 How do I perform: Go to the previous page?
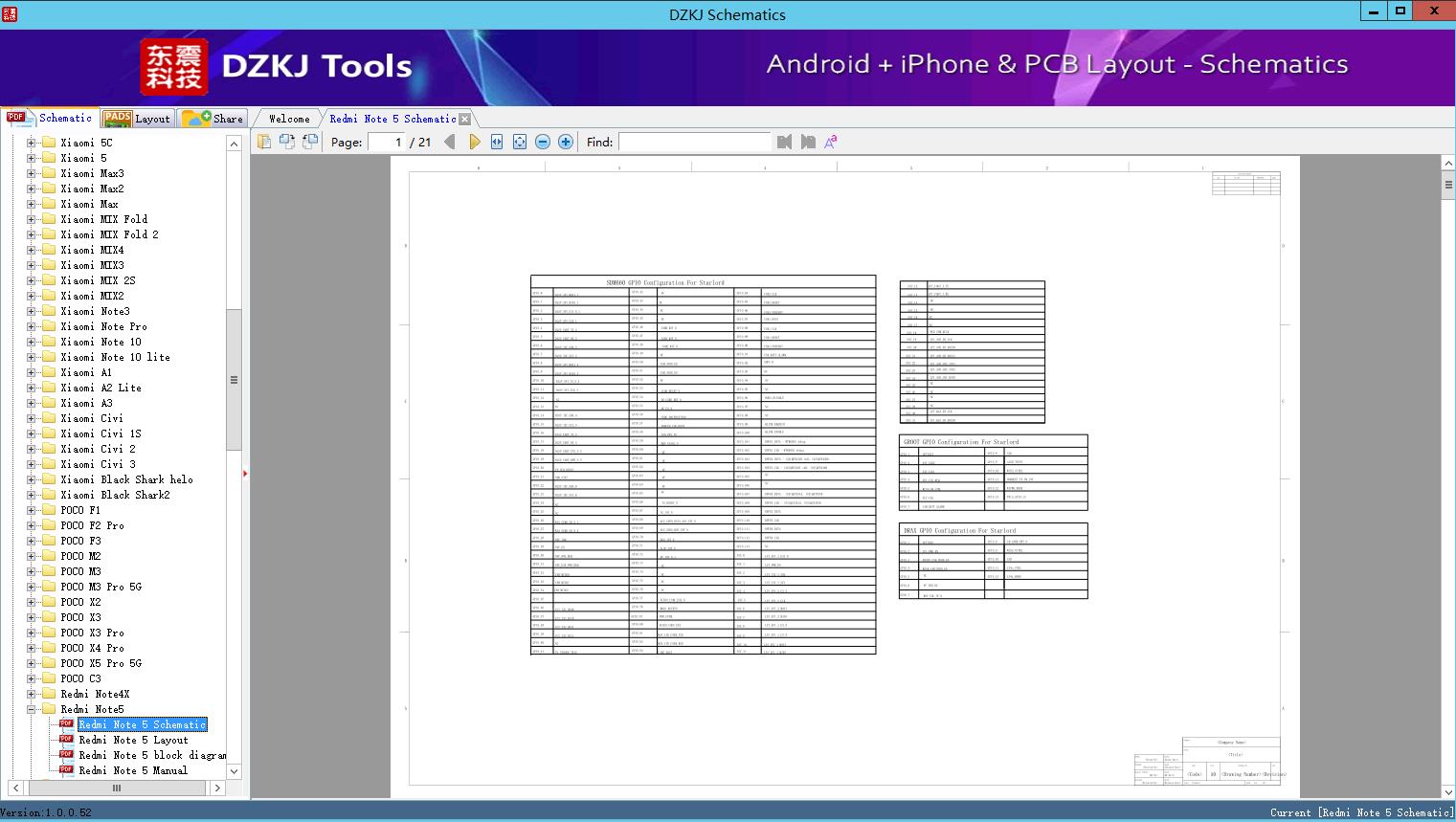coord(450,142)
